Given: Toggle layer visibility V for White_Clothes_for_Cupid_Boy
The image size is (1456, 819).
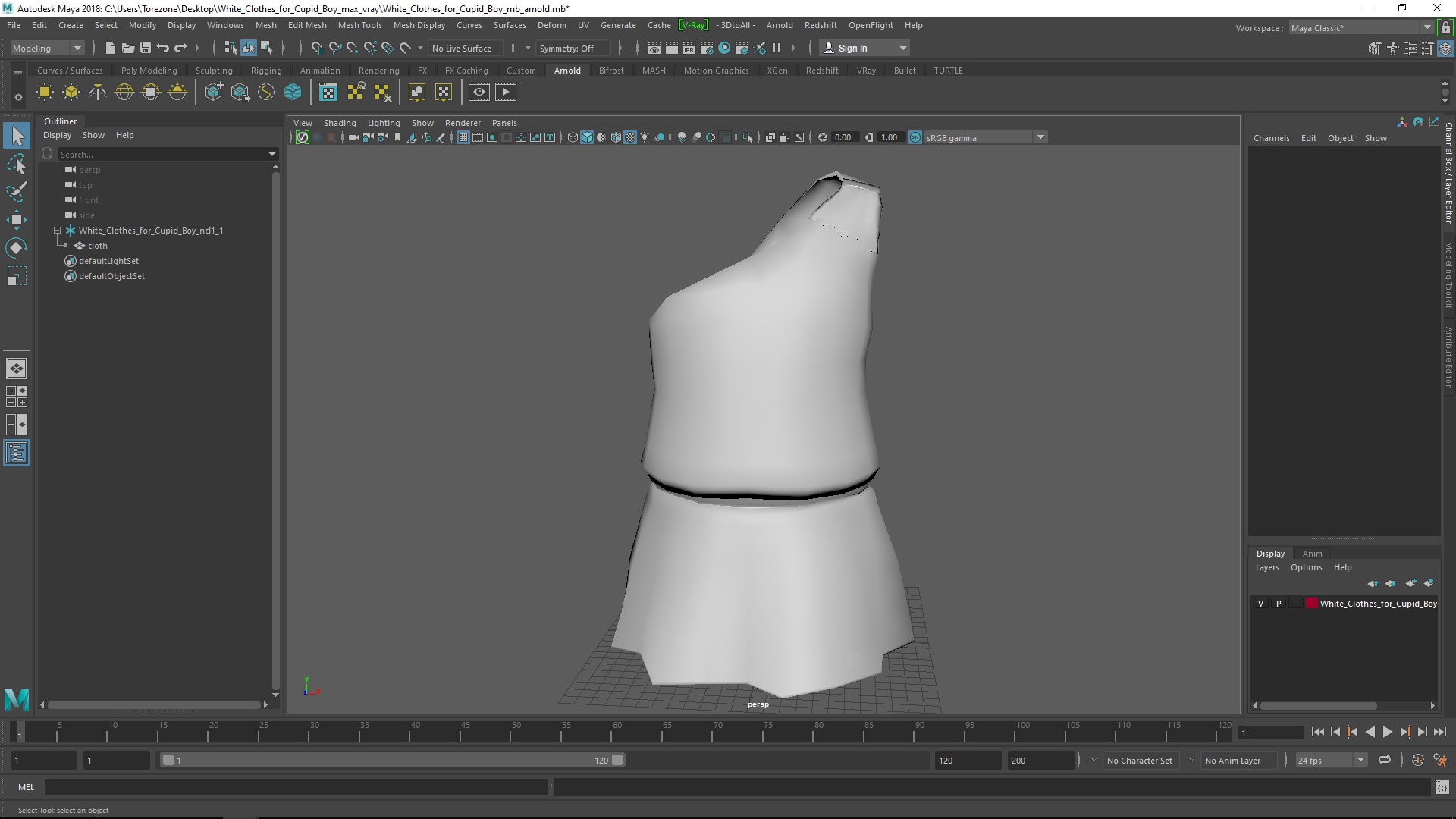Looking at the screenshot, I should (1261, 604).
